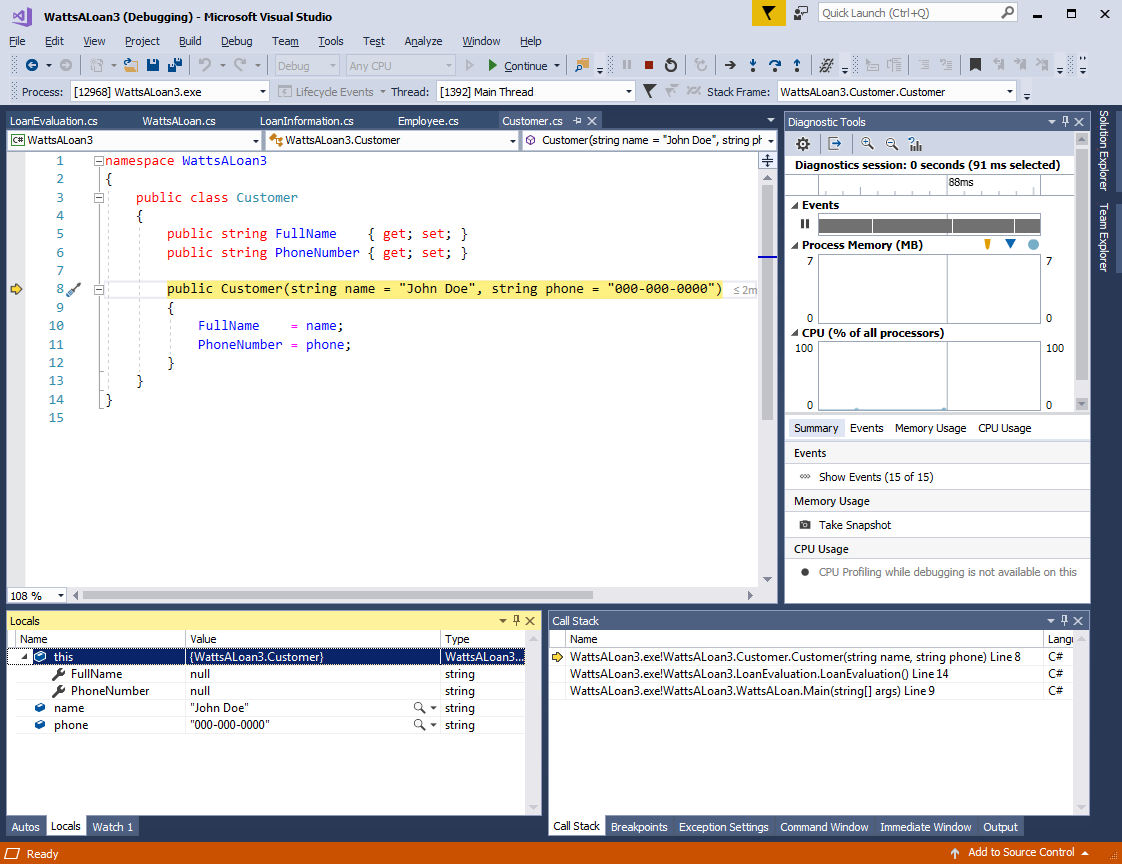The height and width of the screenshot is (864, 1122).
Task: Click the Take Snapshot link
Action: point(854,525)
